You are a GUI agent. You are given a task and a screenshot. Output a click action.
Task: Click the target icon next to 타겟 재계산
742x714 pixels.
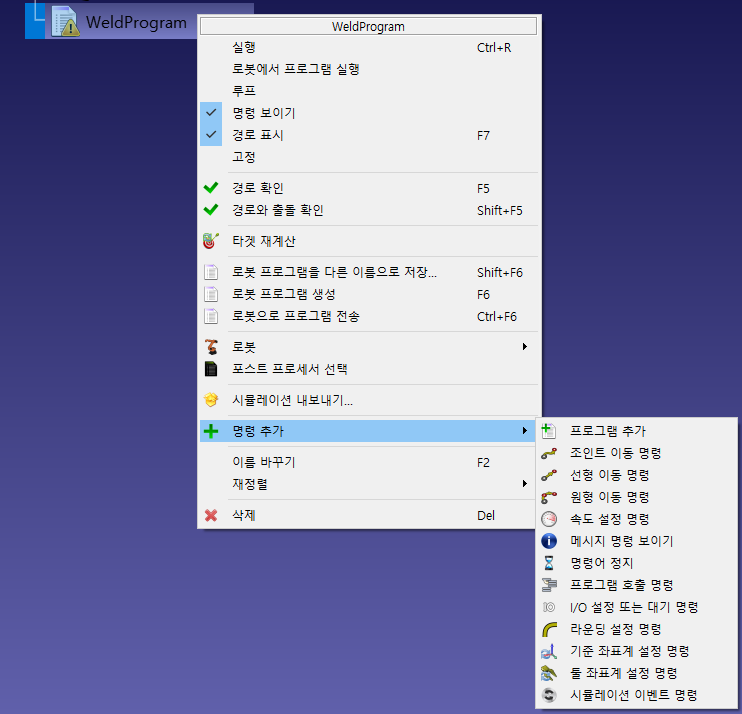point(211,241)
